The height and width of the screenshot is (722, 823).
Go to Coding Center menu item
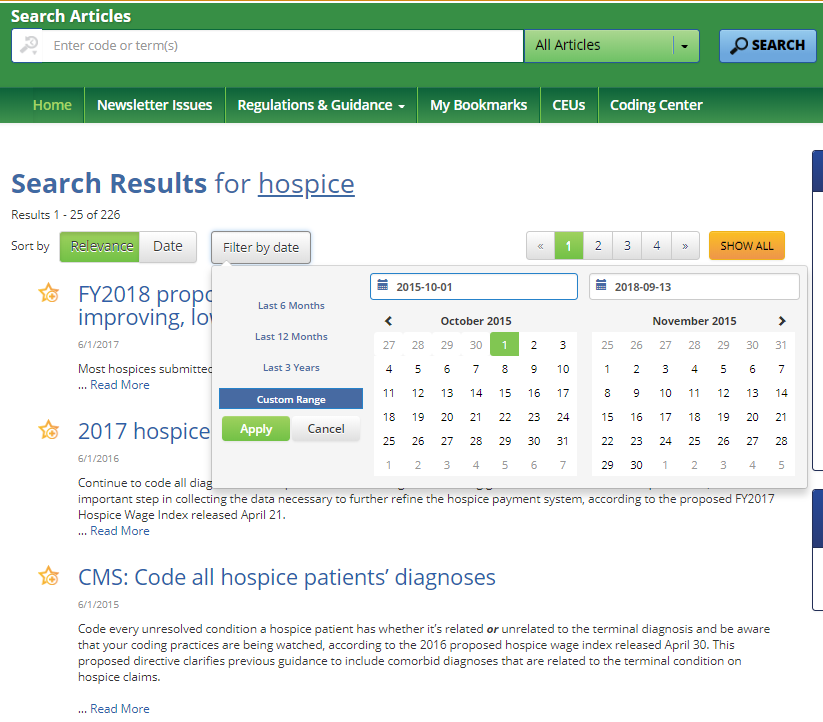tap(656, 105)
